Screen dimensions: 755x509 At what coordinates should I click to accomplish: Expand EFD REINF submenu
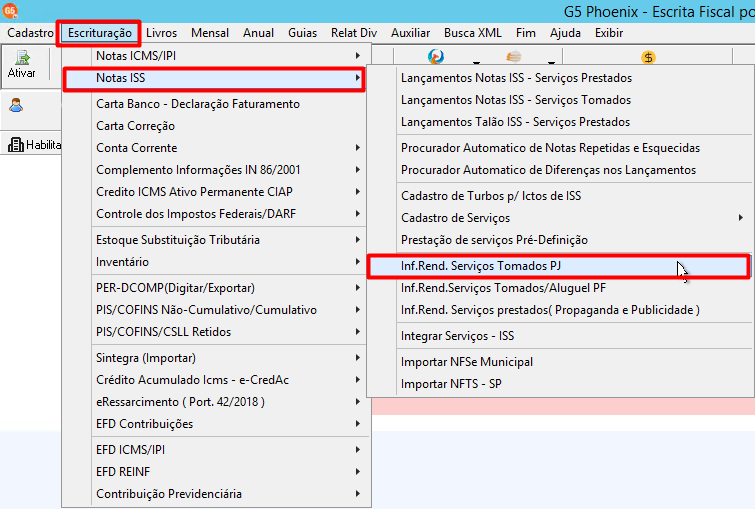[216, 472]
